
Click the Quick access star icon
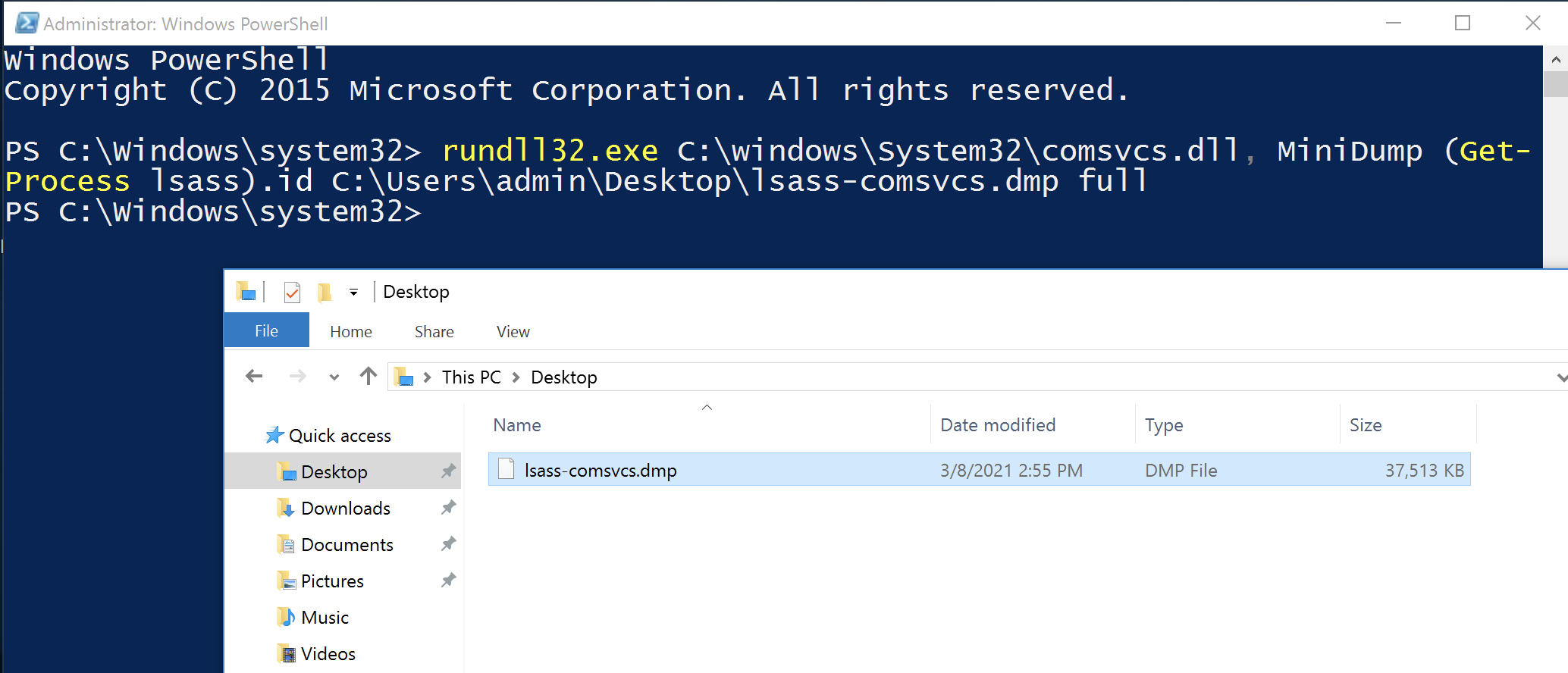click(274, 436)
